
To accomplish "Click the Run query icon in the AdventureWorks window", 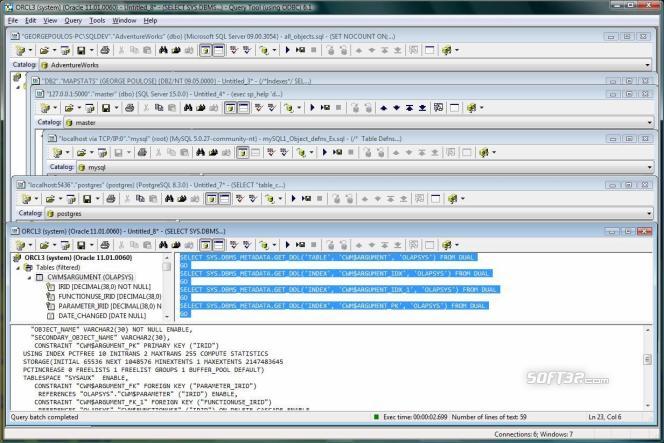I will coord(288,50).
